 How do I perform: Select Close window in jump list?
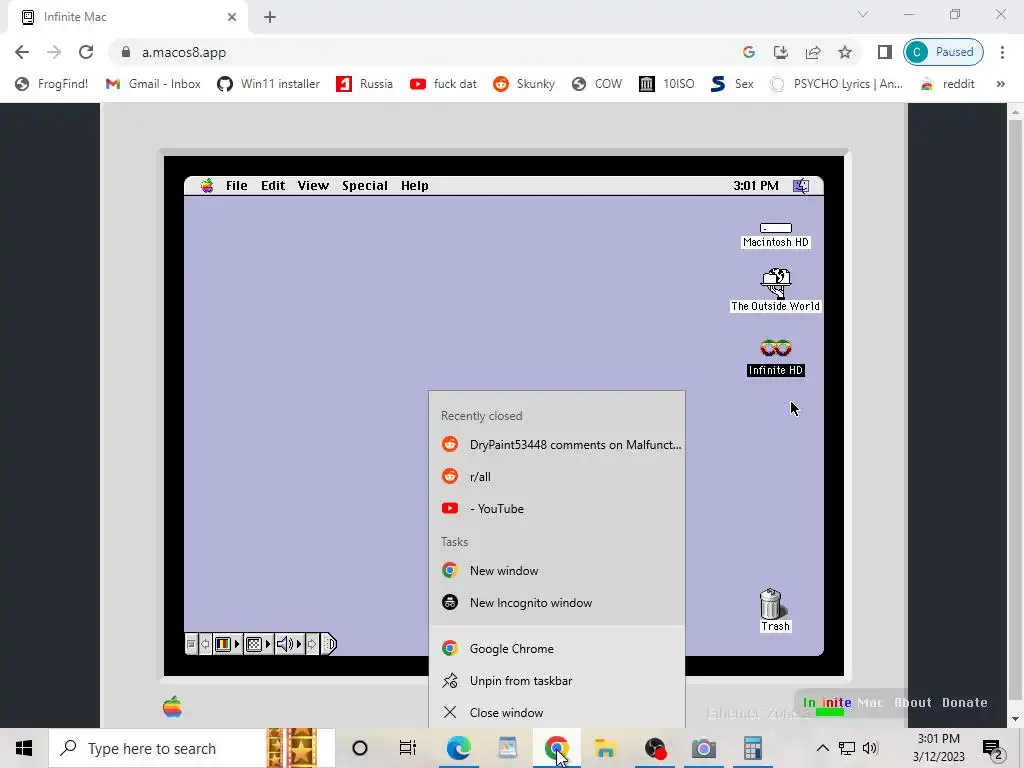557,712
